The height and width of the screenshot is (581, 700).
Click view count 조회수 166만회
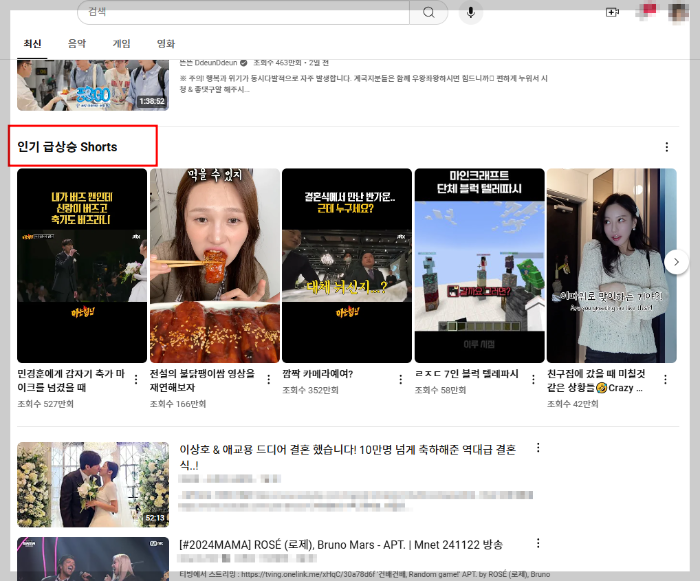pos(178,404)
